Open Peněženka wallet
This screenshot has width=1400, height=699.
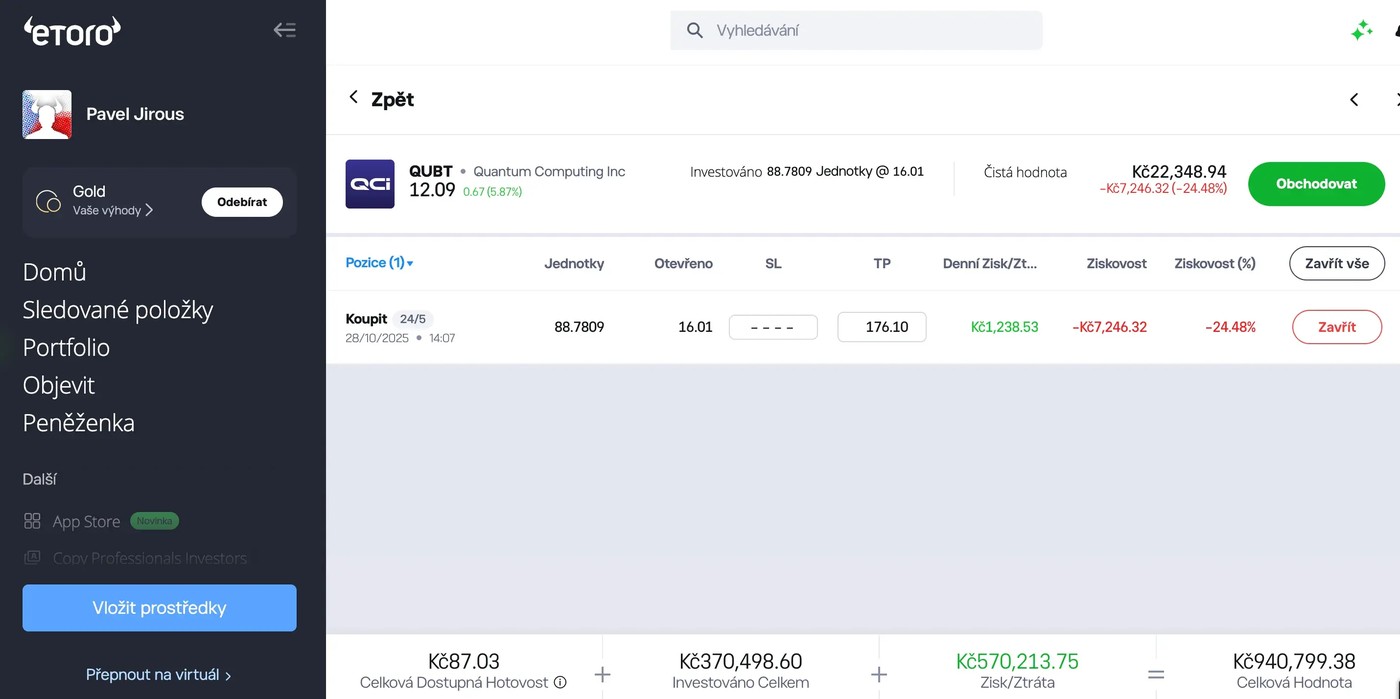79,423
